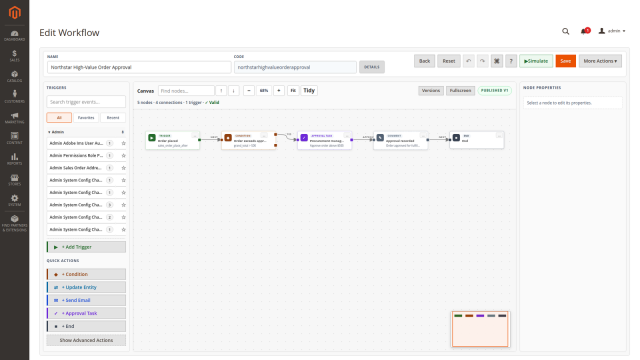Screen dimensions: 640x360
Task: Focus the Find nodes search field
Action: pyautogui.click(x=186, y=91)
